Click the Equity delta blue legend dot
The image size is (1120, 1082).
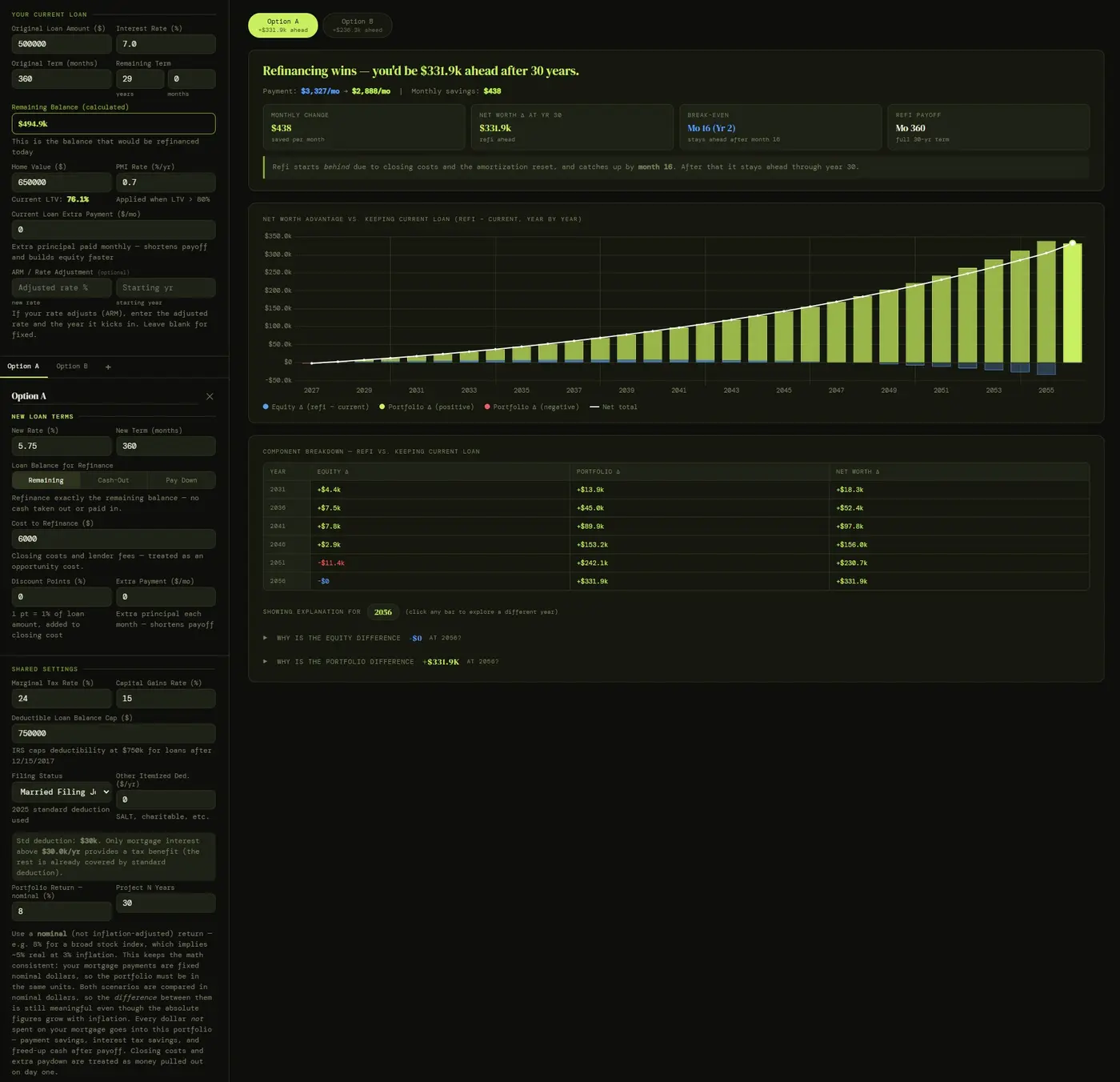266,407
